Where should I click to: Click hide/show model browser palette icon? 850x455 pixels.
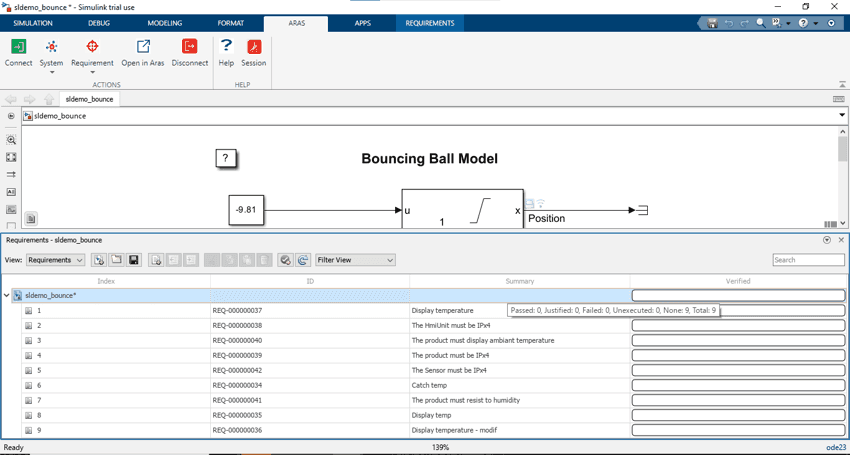[11, 116]
